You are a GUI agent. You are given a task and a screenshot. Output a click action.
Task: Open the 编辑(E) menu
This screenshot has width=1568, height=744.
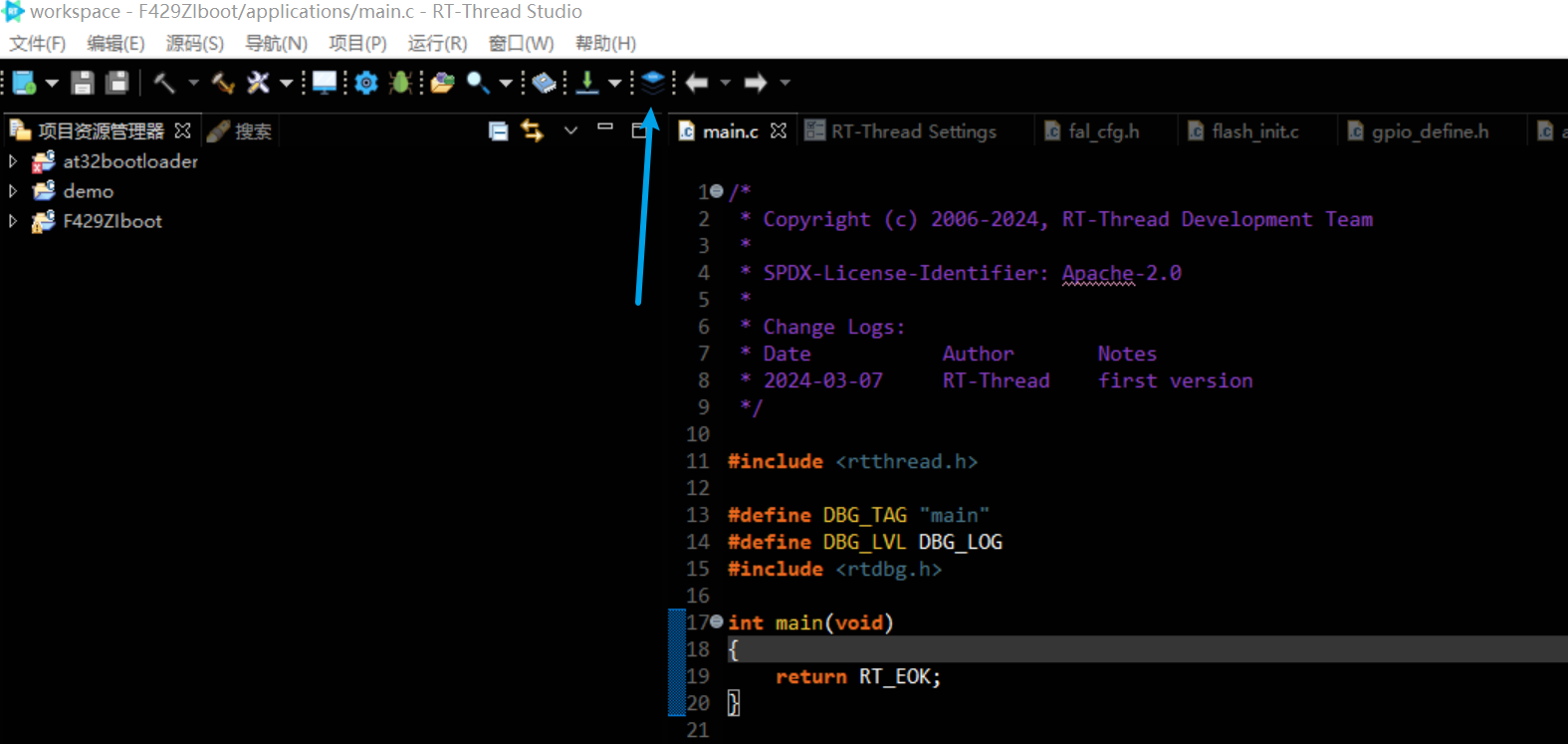[x=115, y=44]
